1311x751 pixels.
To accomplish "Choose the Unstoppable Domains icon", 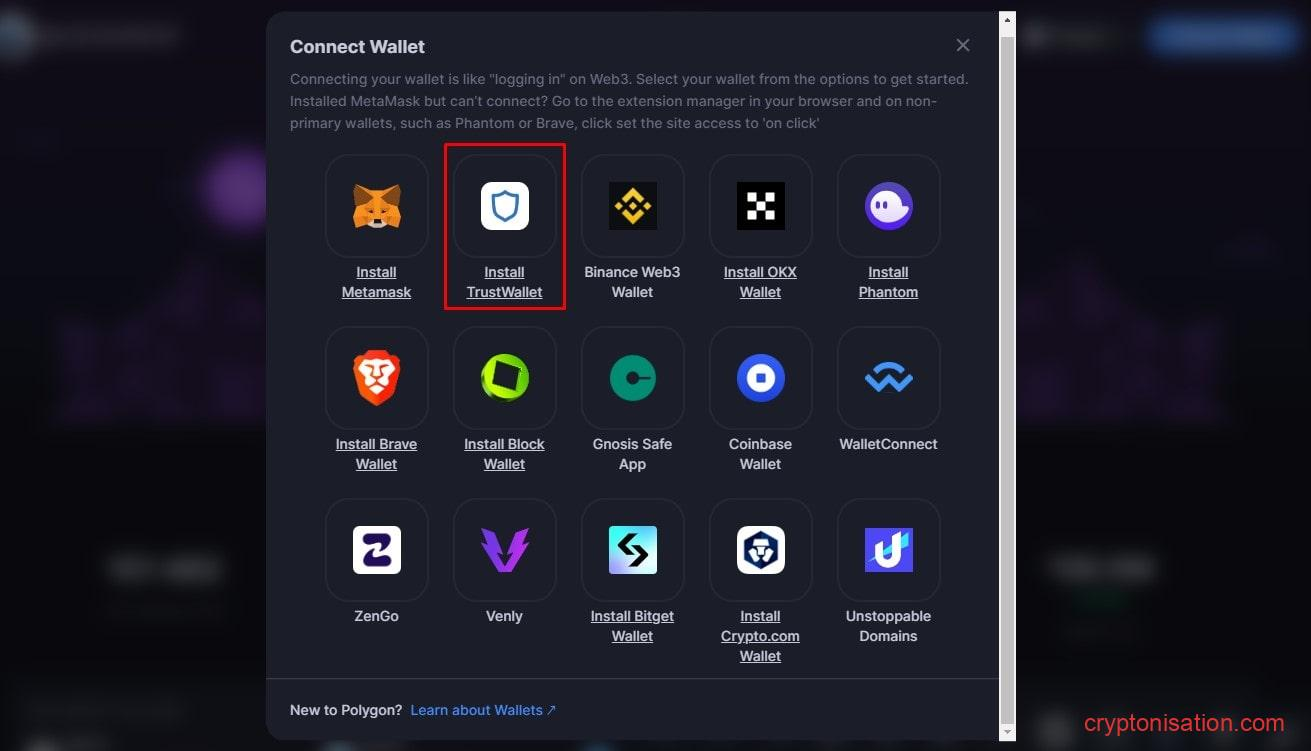I will [888, 550].
